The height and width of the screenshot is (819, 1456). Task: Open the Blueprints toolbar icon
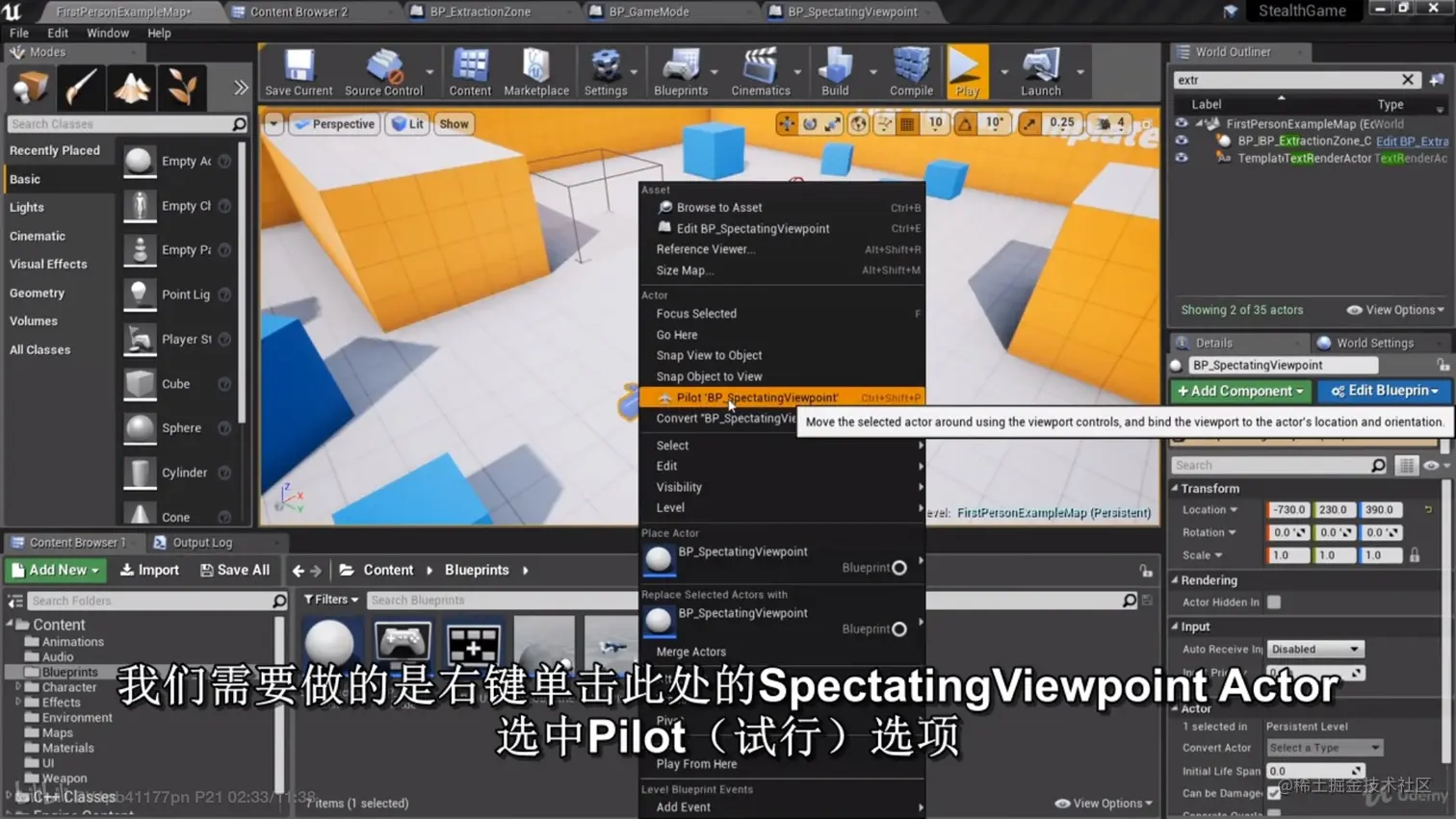(x=681, y=72)
